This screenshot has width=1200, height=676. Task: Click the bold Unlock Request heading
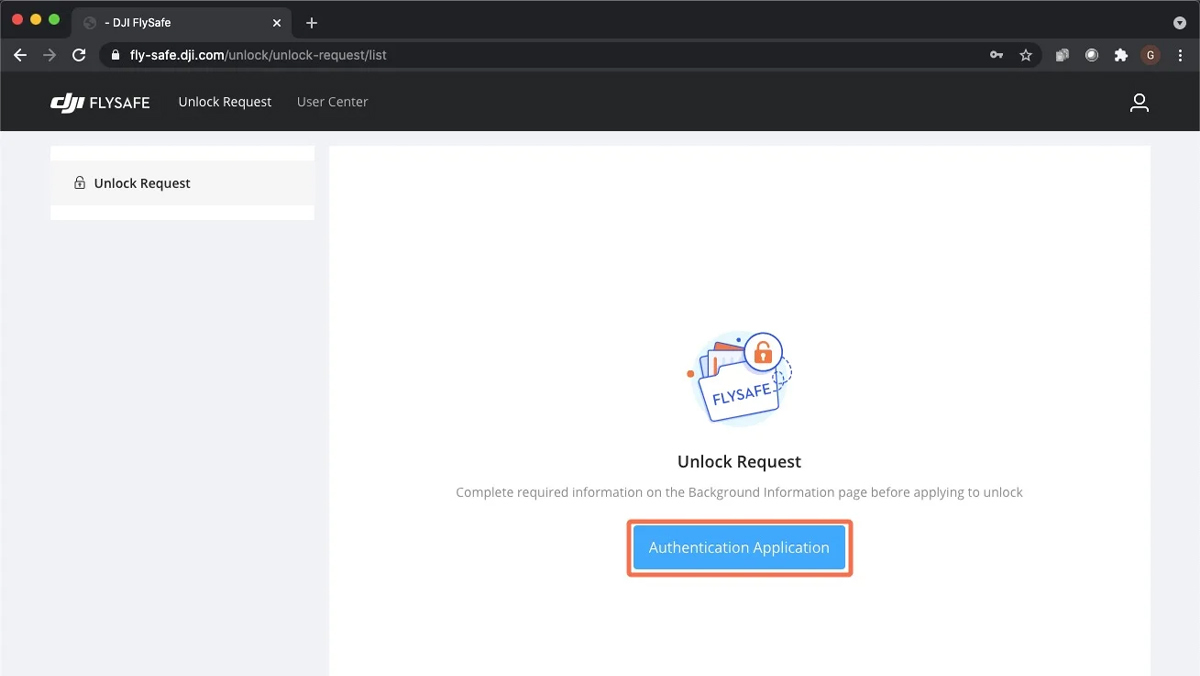pos(739,462)
